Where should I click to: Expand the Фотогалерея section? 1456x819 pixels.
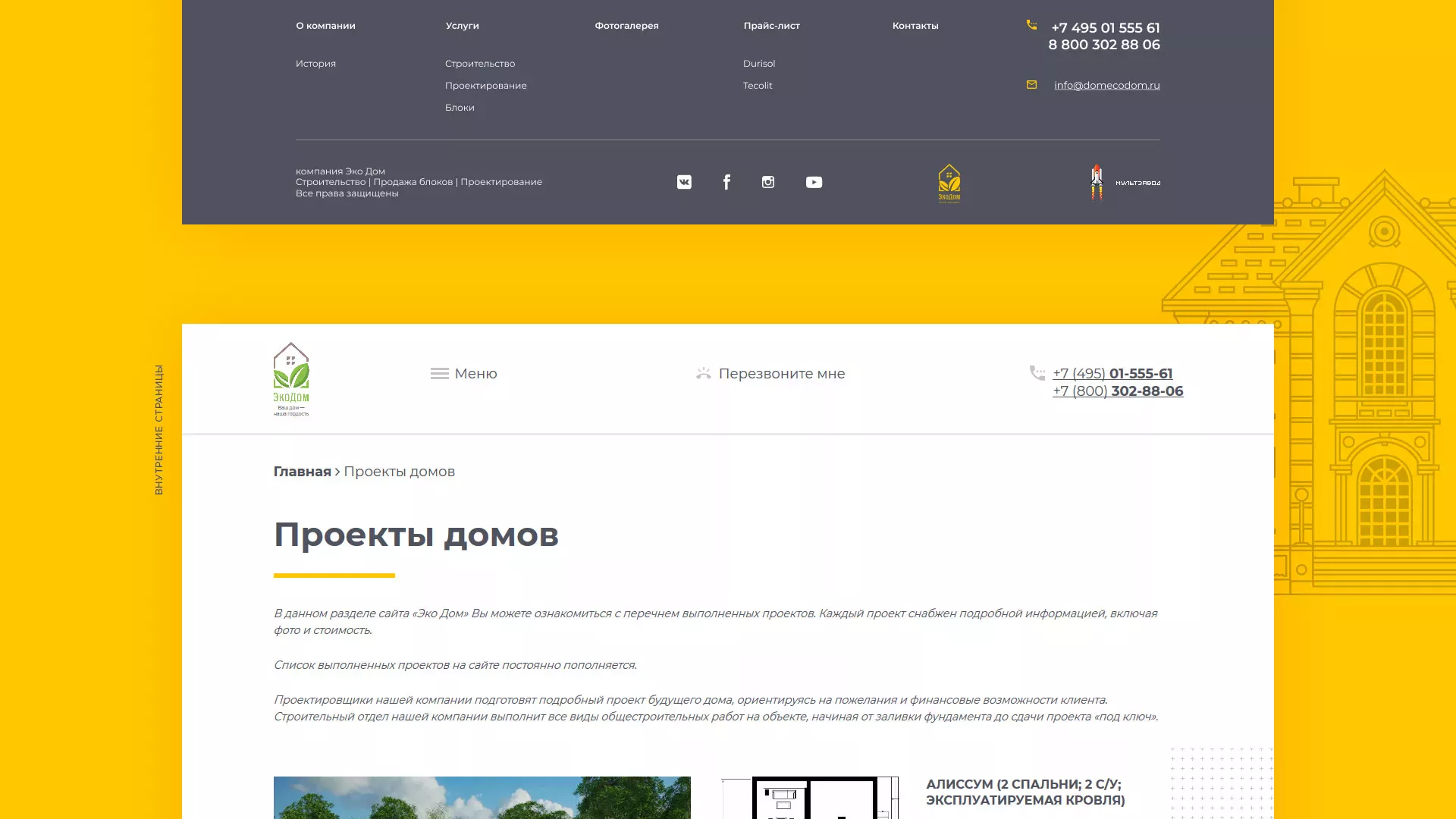pyautogui.click(x=627, y=25)
